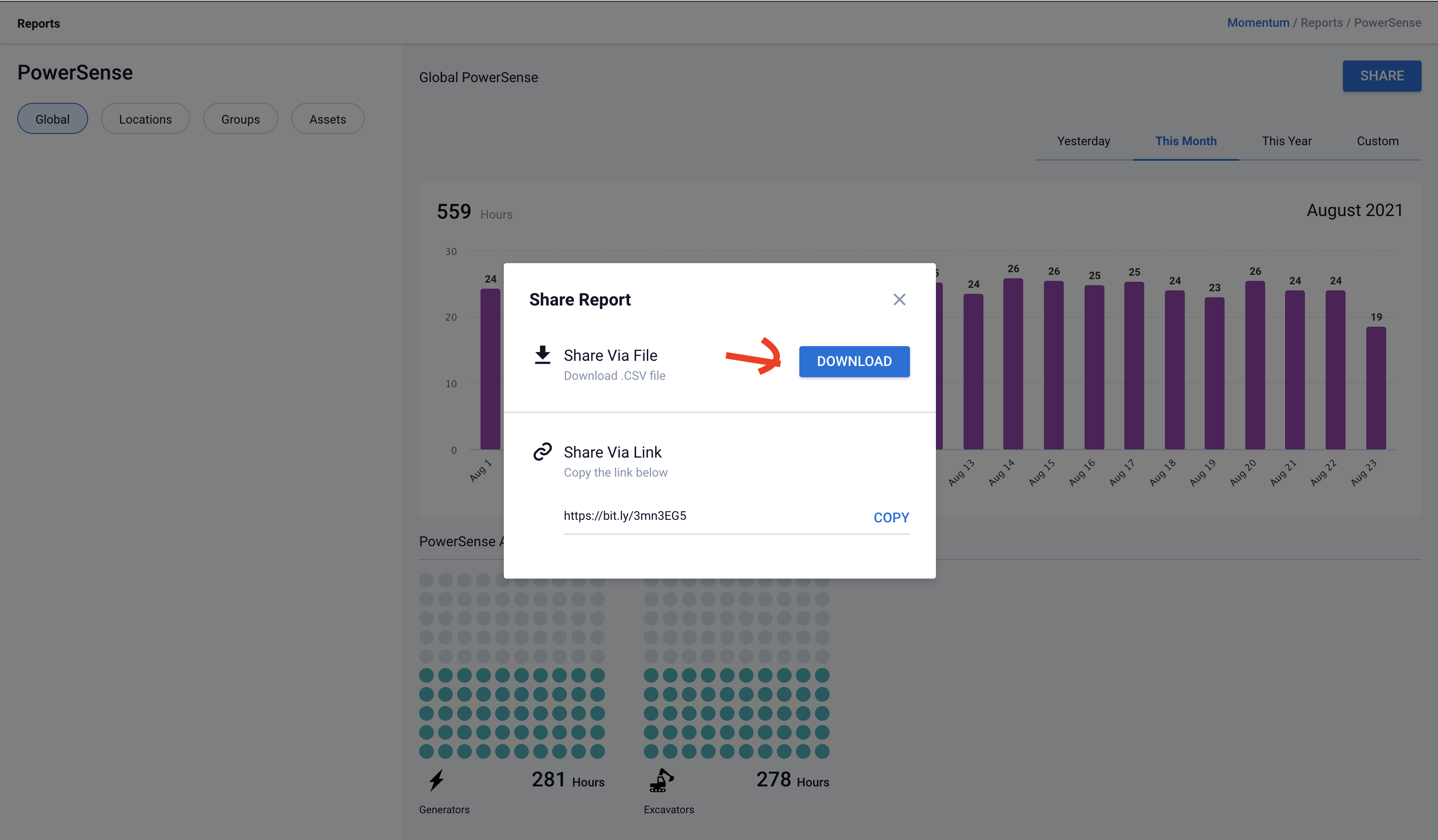Click the chain link icon
The width and height of the screenshot is (1438, 840).
tap(542, 452)
